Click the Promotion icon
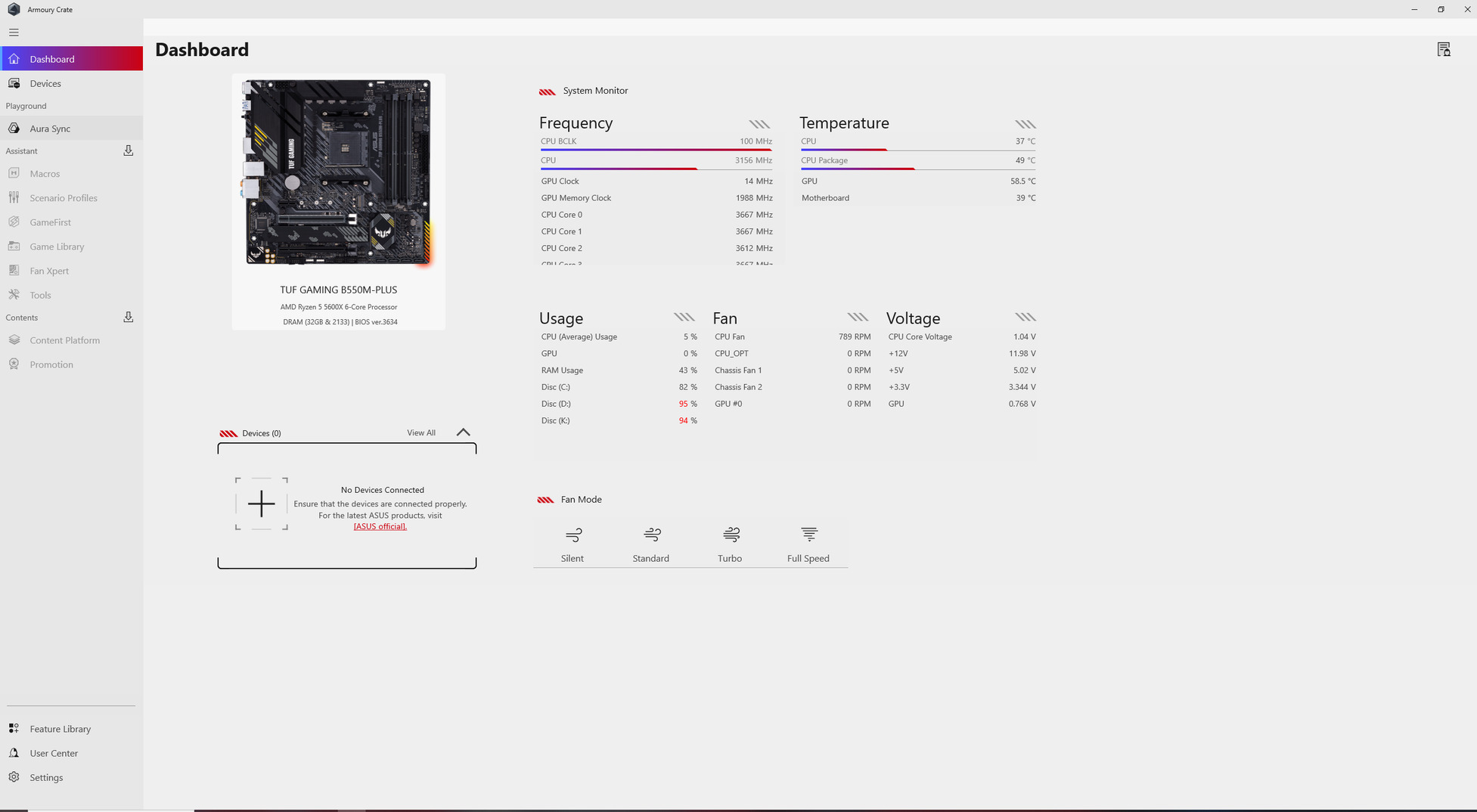This screenshot has width=1477, height=812. (14, 364)
